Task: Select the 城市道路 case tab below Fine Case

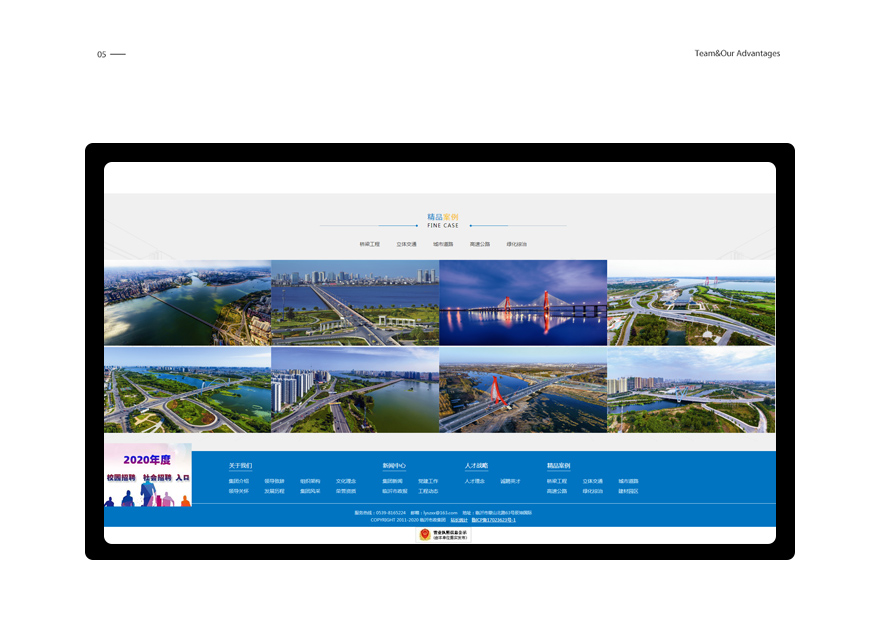Action: (x=443, y=244)
